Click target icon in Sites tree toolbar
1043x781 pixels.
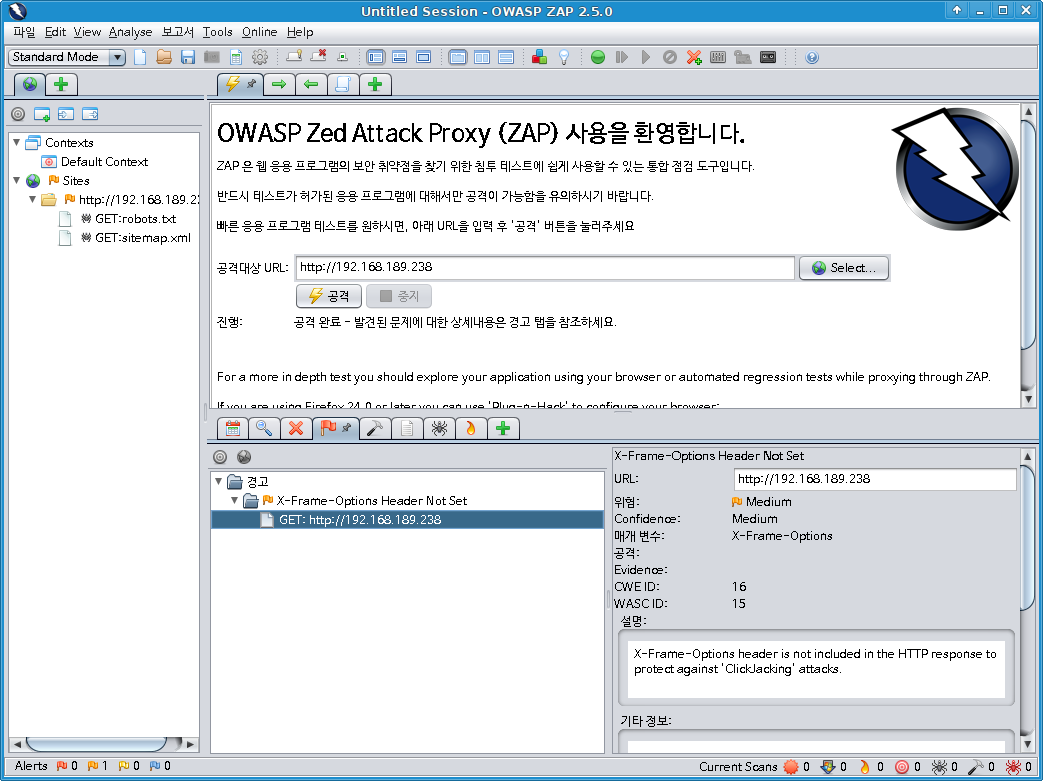[x=18, y=114]
